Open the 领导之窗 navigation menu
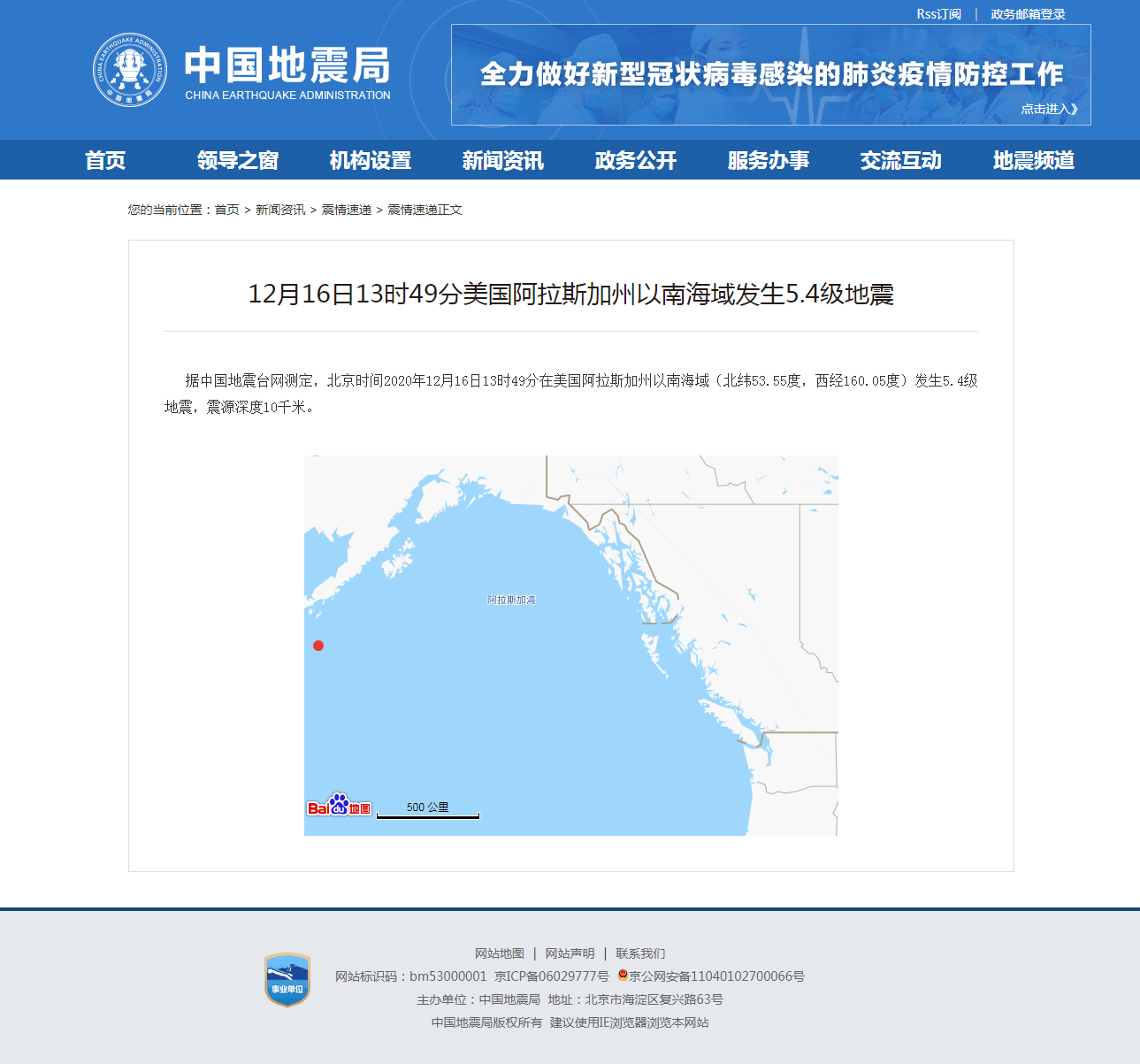This screenshot has height=1064, width=1140. (x=238, y=160)
